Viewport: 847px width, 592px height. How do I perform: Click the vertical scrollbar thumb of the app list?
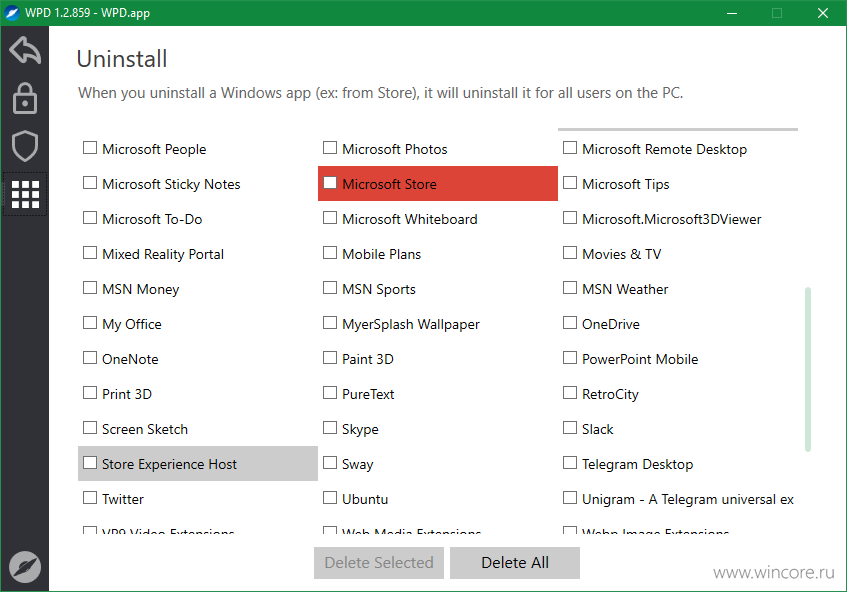808,369
